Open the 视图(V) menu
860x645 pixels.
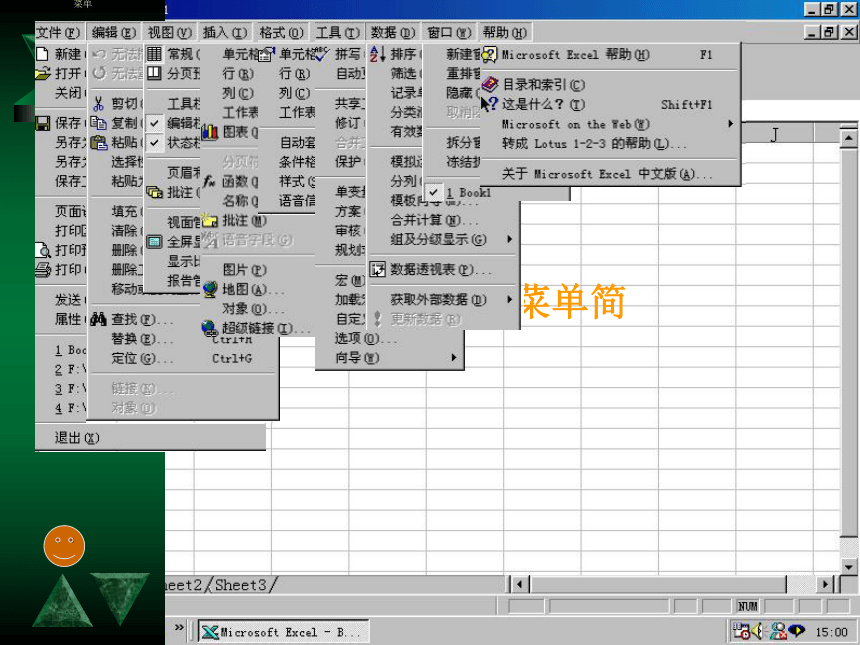click(x=170, y=33)
